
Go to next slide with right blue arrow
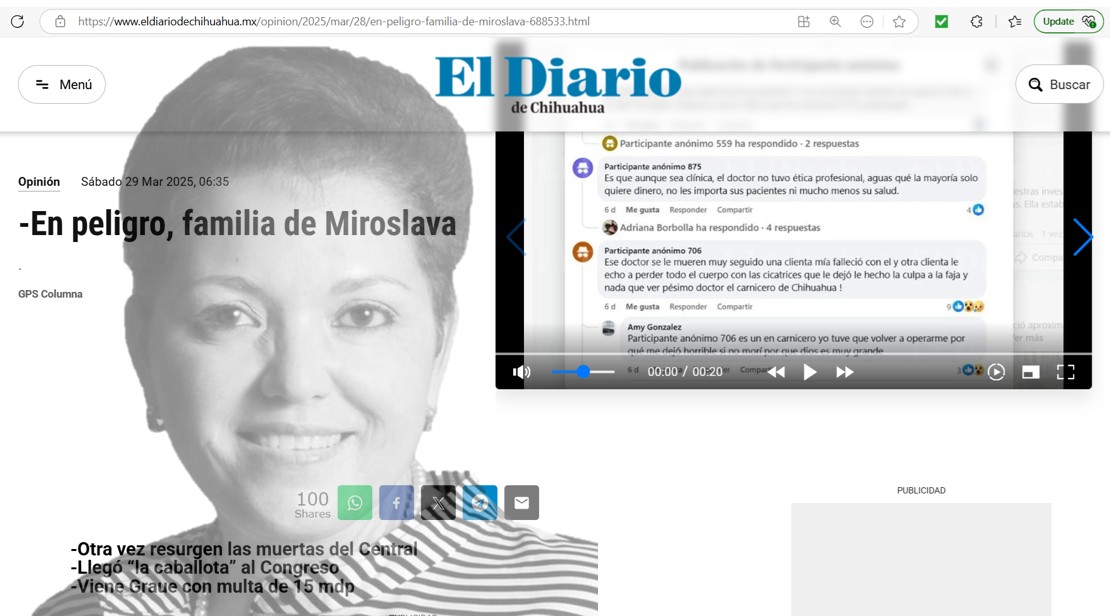pos(1082,237)
